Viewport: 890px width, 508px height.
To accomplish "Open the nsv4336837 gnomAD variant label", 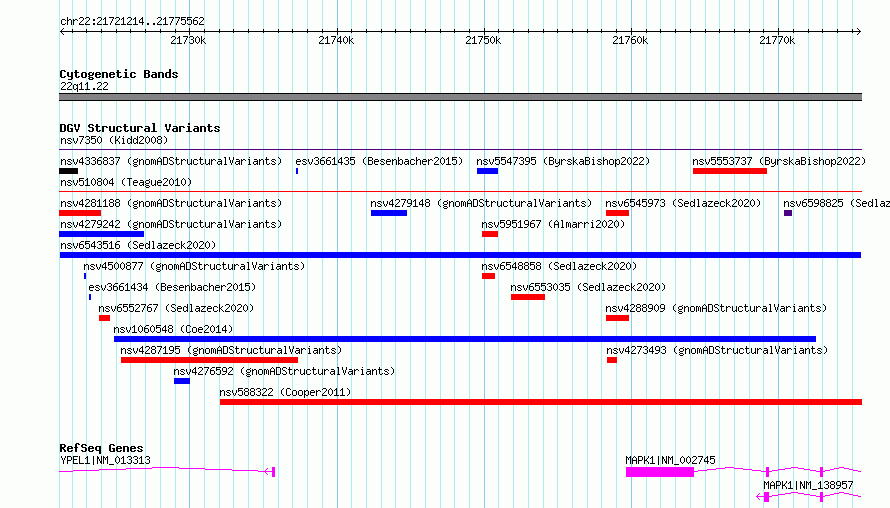I will click(x=171, y=161).
